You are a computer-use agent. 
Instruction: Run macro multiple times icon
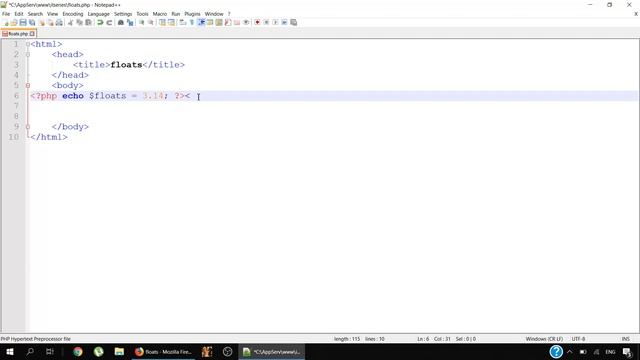pyautogui.click(x=284, y=22)
